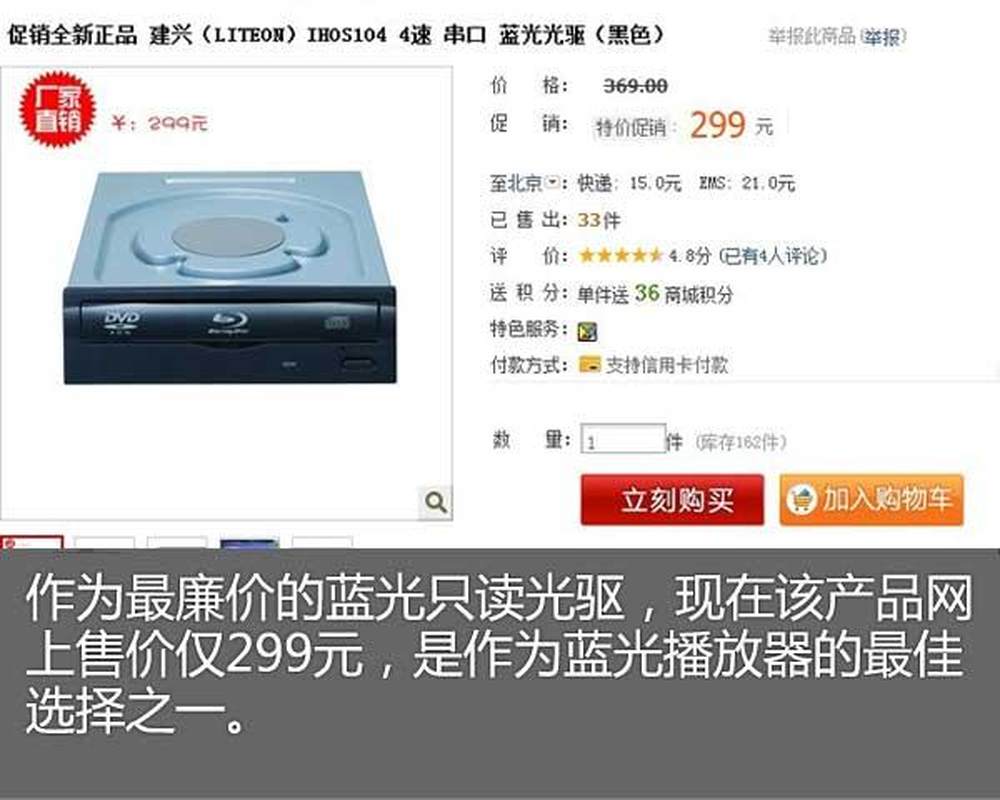1000x800 pixels.
Task: Click the 299 元 promotional price
Action: [732, 125]
